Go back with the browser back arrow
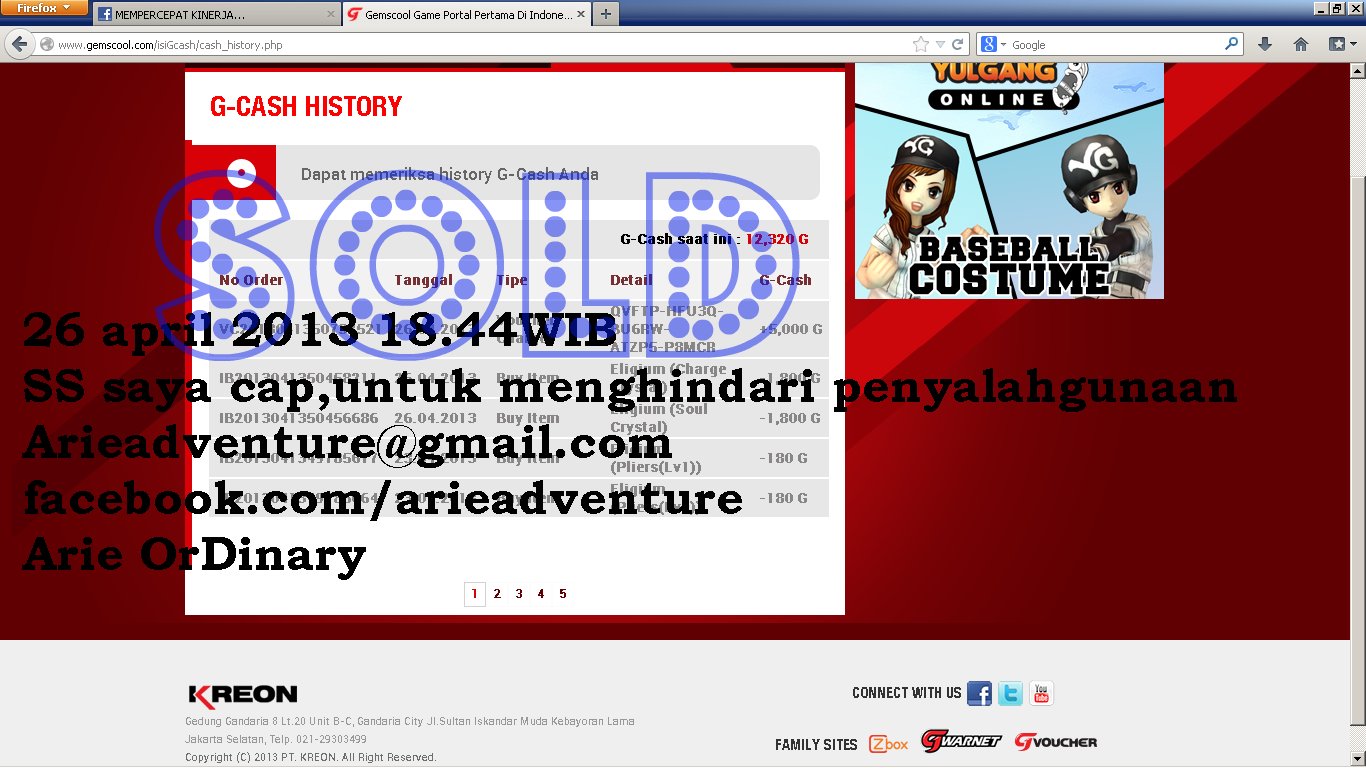 18,44
